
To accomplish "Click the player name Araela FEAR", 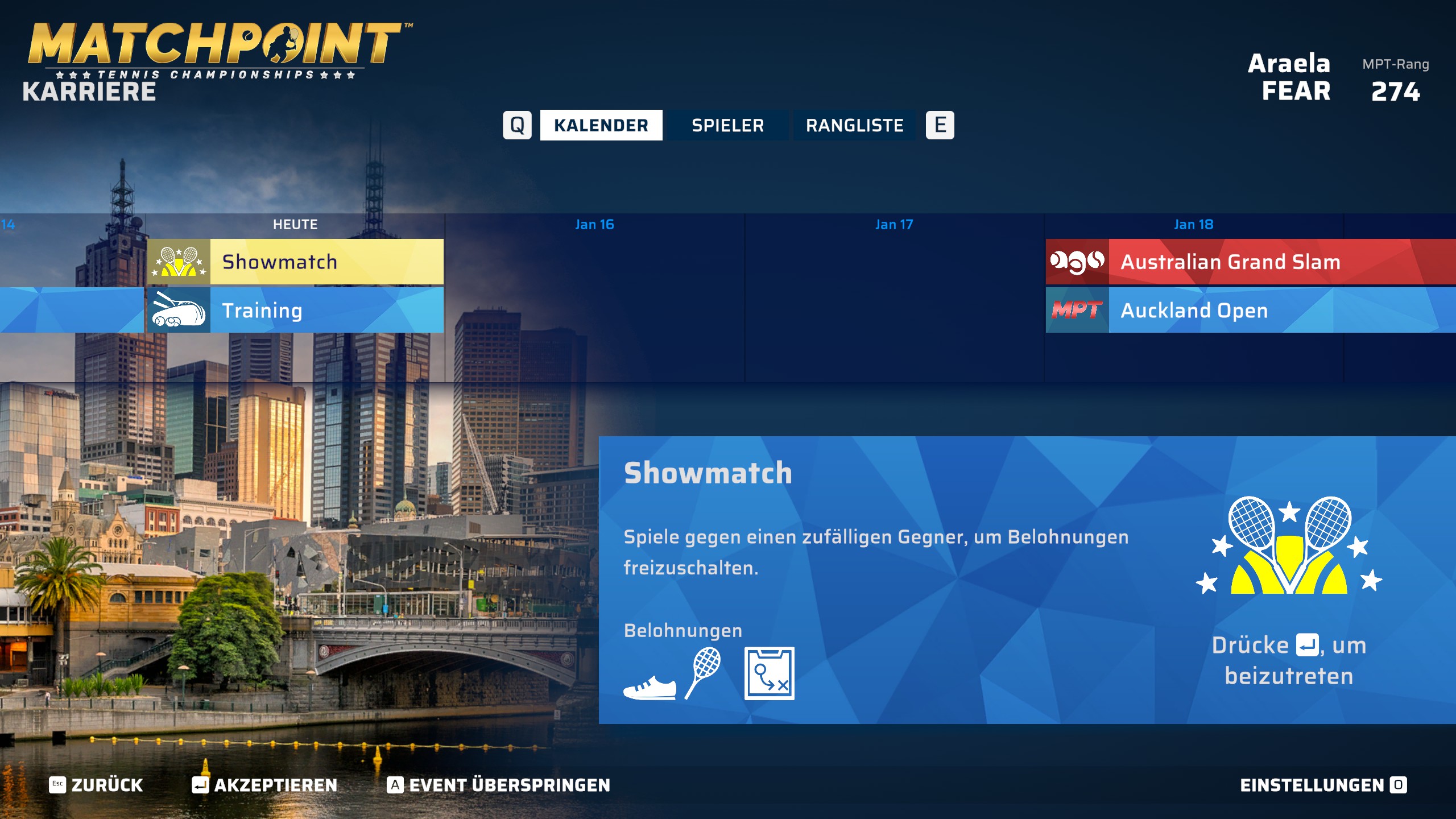I will 1289,77.
